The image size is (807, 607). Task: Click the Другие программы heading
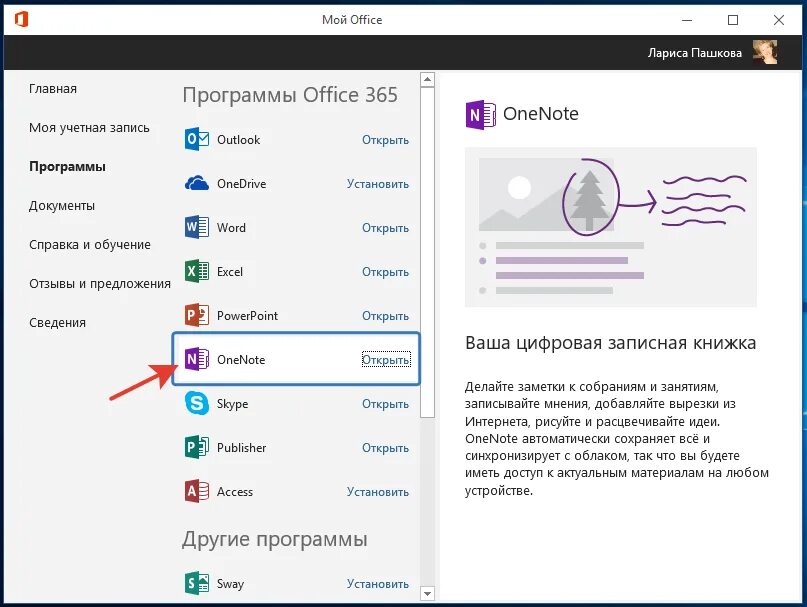[275, 539]
